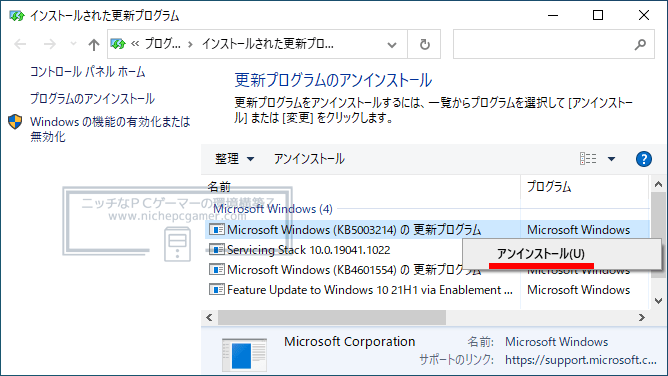Click the Forward navigation arrow
The width and height of the screenshot is (668, 376).
49,44
